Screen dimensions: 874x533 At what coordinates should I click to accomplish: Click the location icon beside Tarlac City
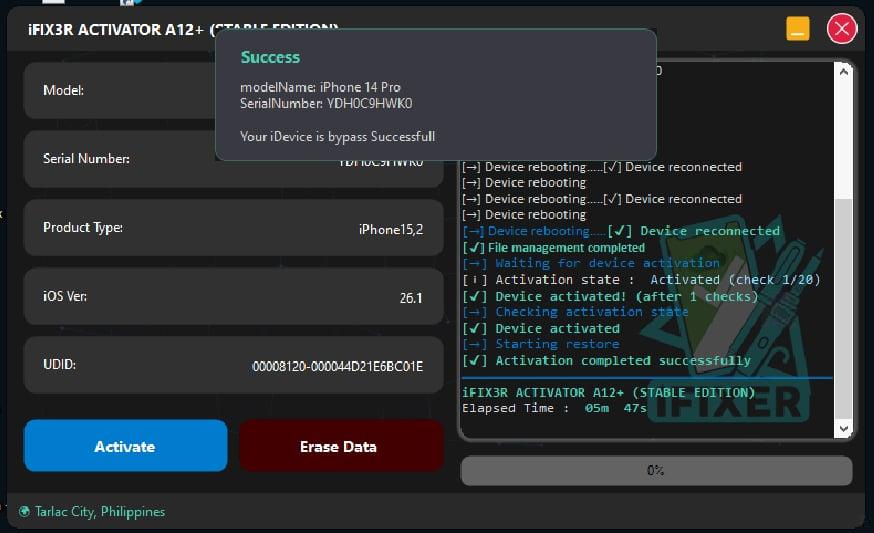click(24, 512)
